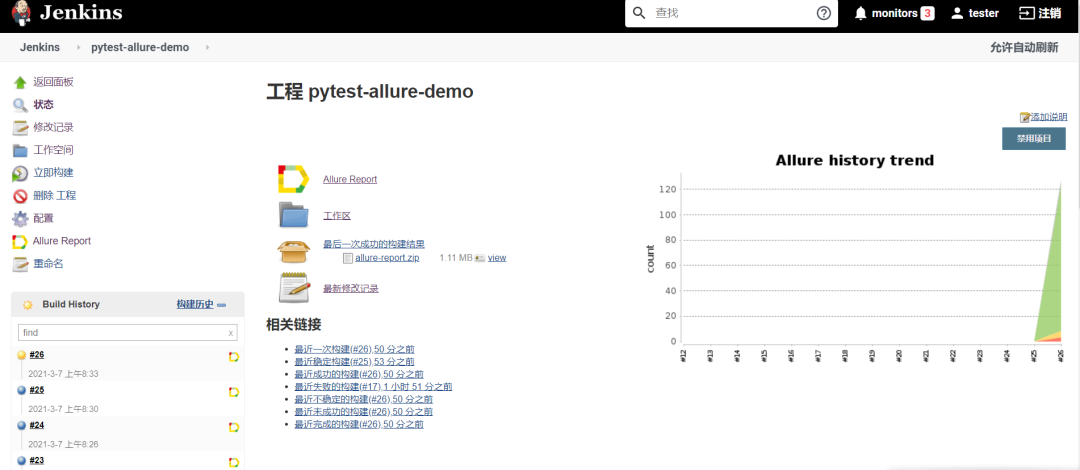This screenshot has width=1080, height=470.
Task: Click the pytest-allure-demo breadcrumb
Action: [x=140, y=48]
